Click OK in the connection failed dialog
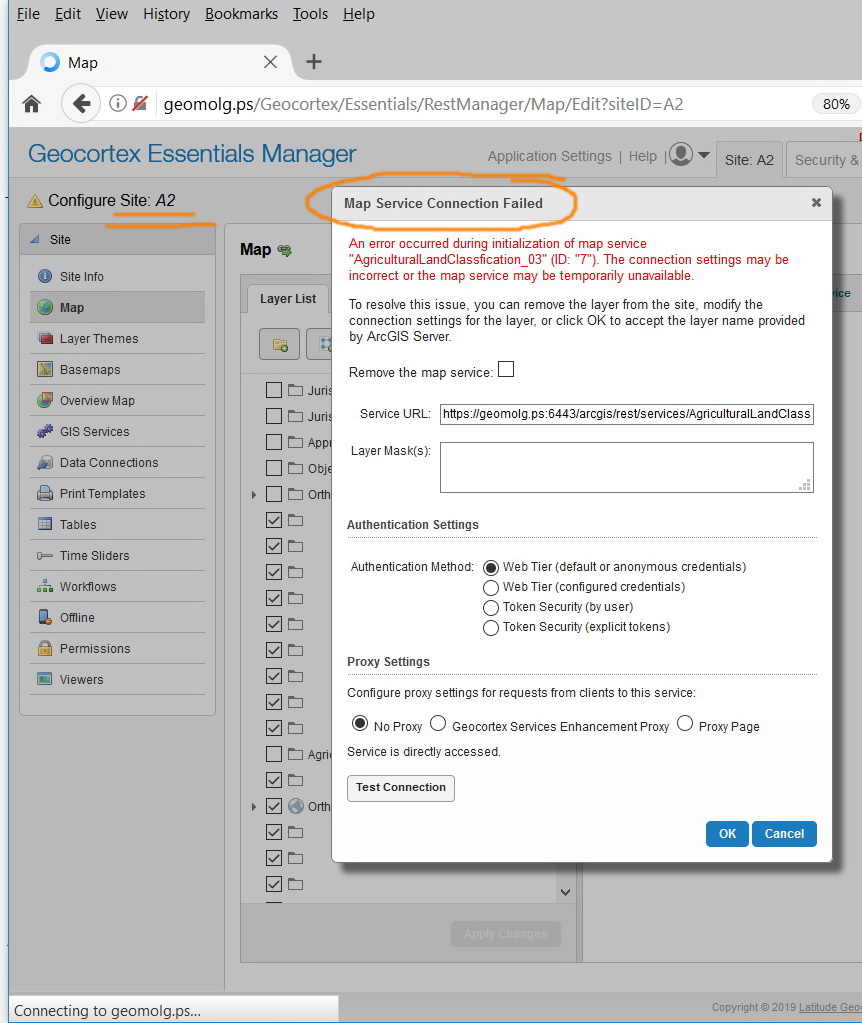 [x=727, y=834]
